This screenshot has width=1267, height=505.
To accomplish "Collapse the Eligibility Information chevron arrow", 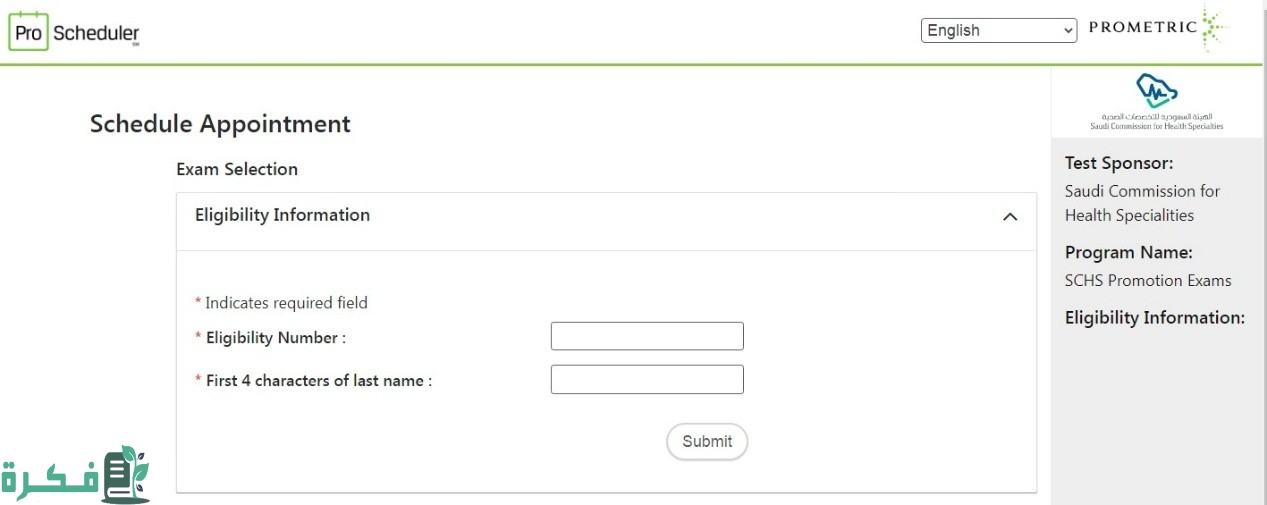I will (1010, 217).
